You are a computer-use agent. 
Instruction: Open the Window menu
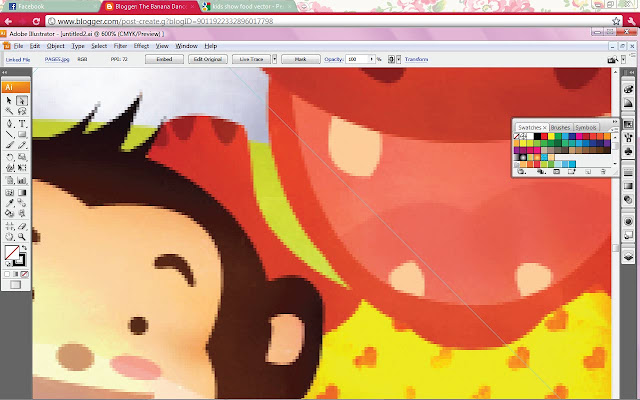pyautogui.click(x=186, y=46)
